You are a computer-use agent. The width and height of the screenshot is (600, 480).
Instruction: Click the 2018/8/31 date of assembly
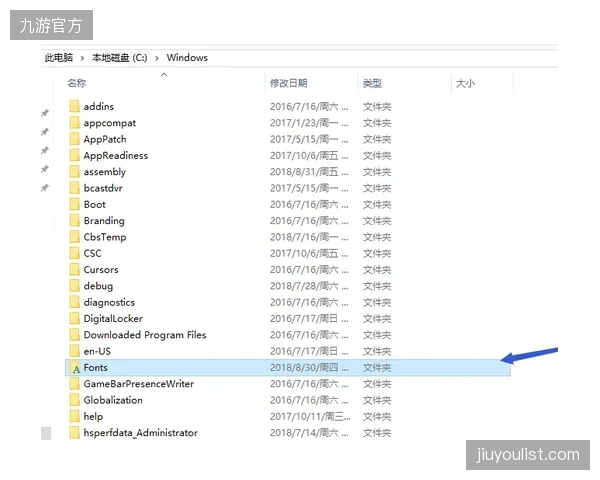click(x=309, y=171)
